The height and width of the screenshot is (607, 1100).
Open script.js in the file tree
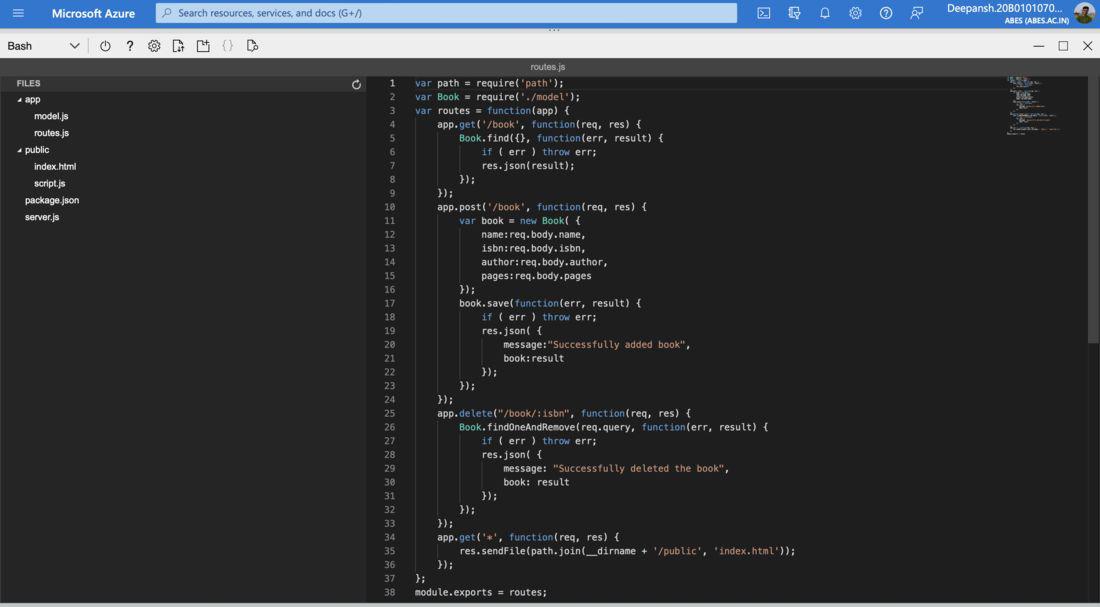pos(50,184)
